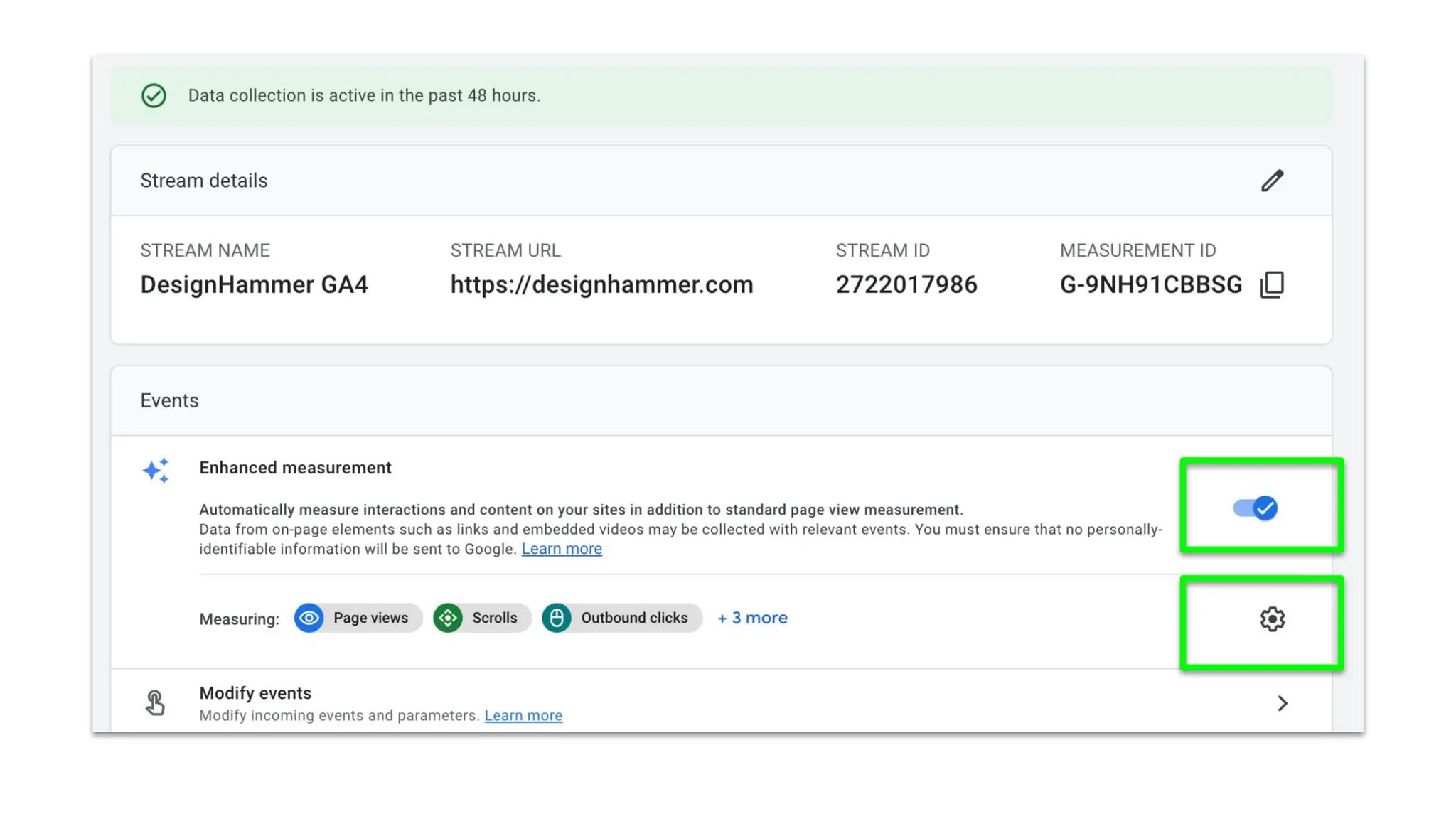The width and height of the screenshot is (1456, 819).
Task: Open Learn more link for Enhanced measurement
Action: [x=562, y=549]
